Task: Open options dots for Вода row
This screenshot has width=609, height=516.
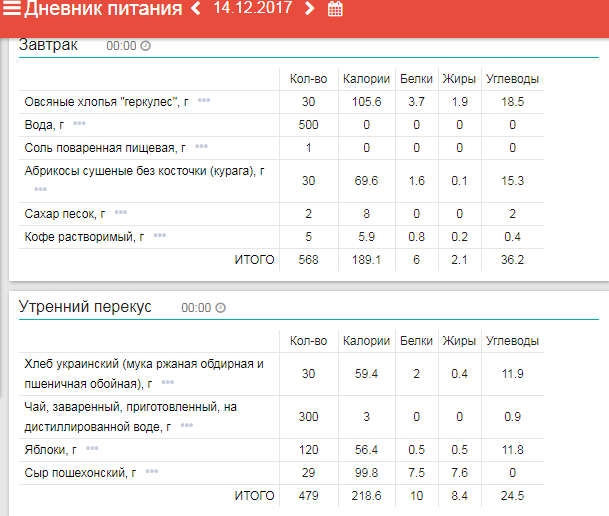Action: [79, 124]
